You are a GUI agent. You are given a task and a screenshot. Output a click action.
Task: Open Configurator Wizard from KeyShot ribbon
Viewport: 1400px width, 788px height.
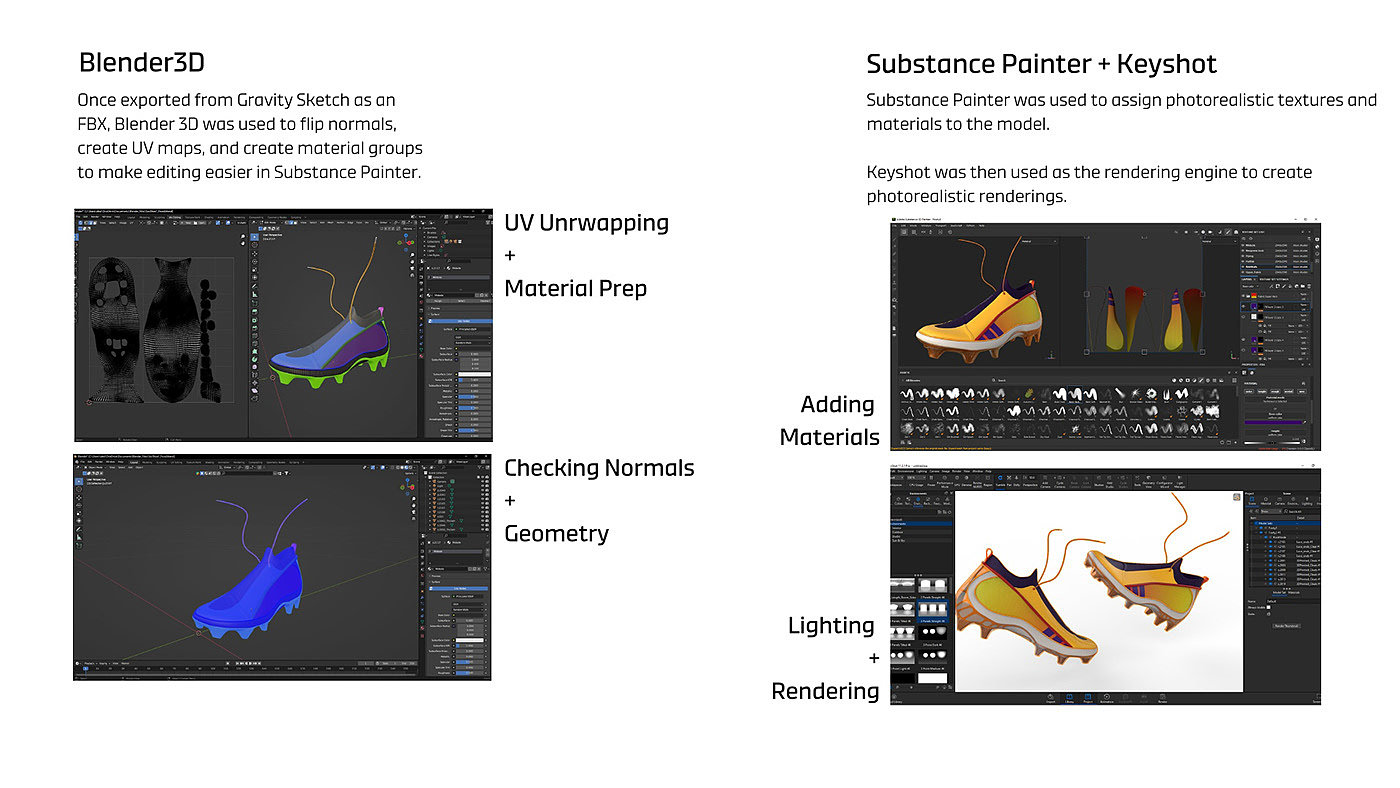click(1166, 481)
